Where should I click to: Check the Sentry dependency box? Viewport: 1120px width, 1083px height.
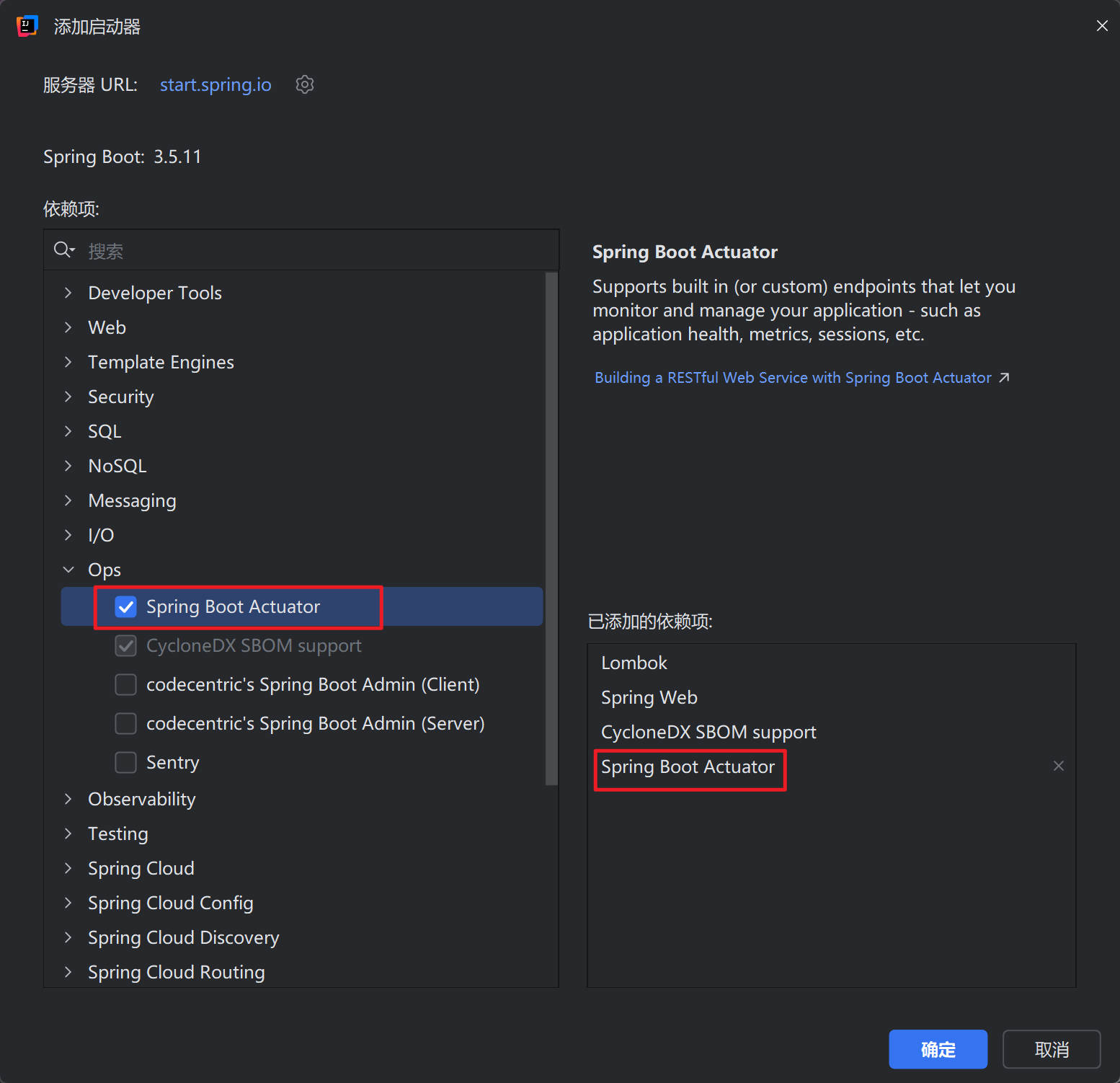pos(126,762)
